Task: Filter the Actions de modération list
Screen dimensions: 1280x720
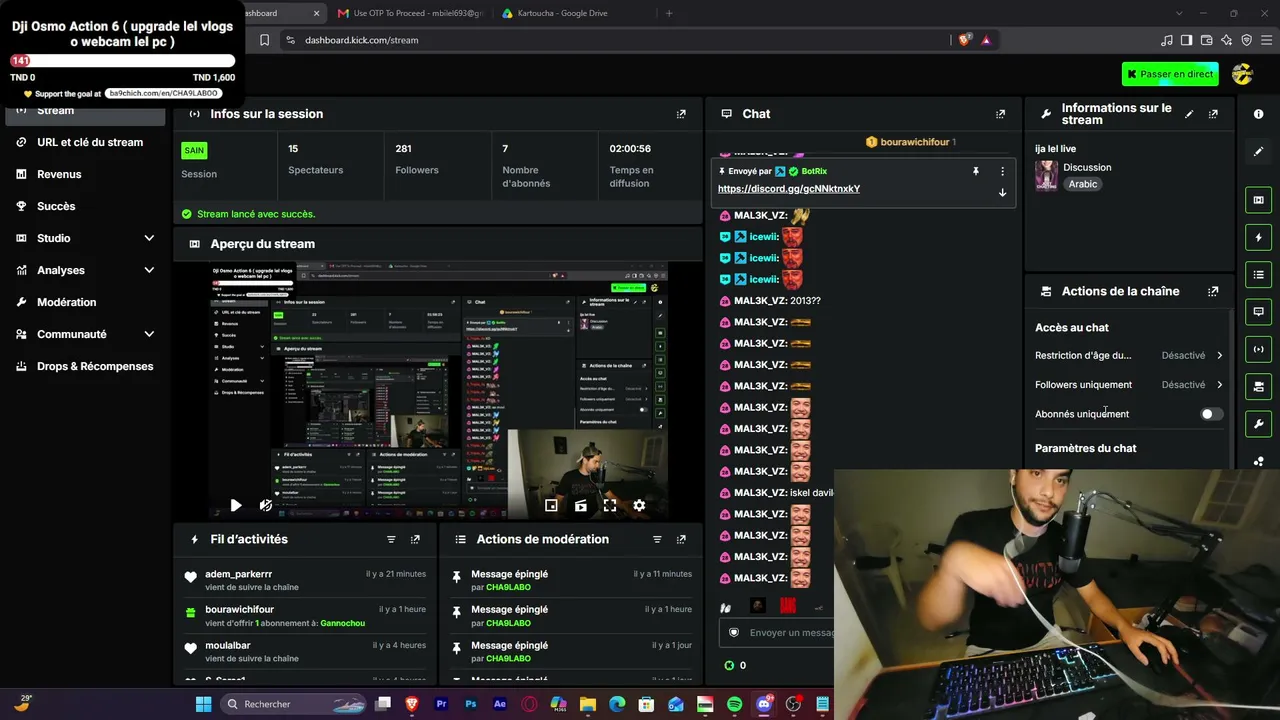Action: pyautogui.click(x=657, y=539)
